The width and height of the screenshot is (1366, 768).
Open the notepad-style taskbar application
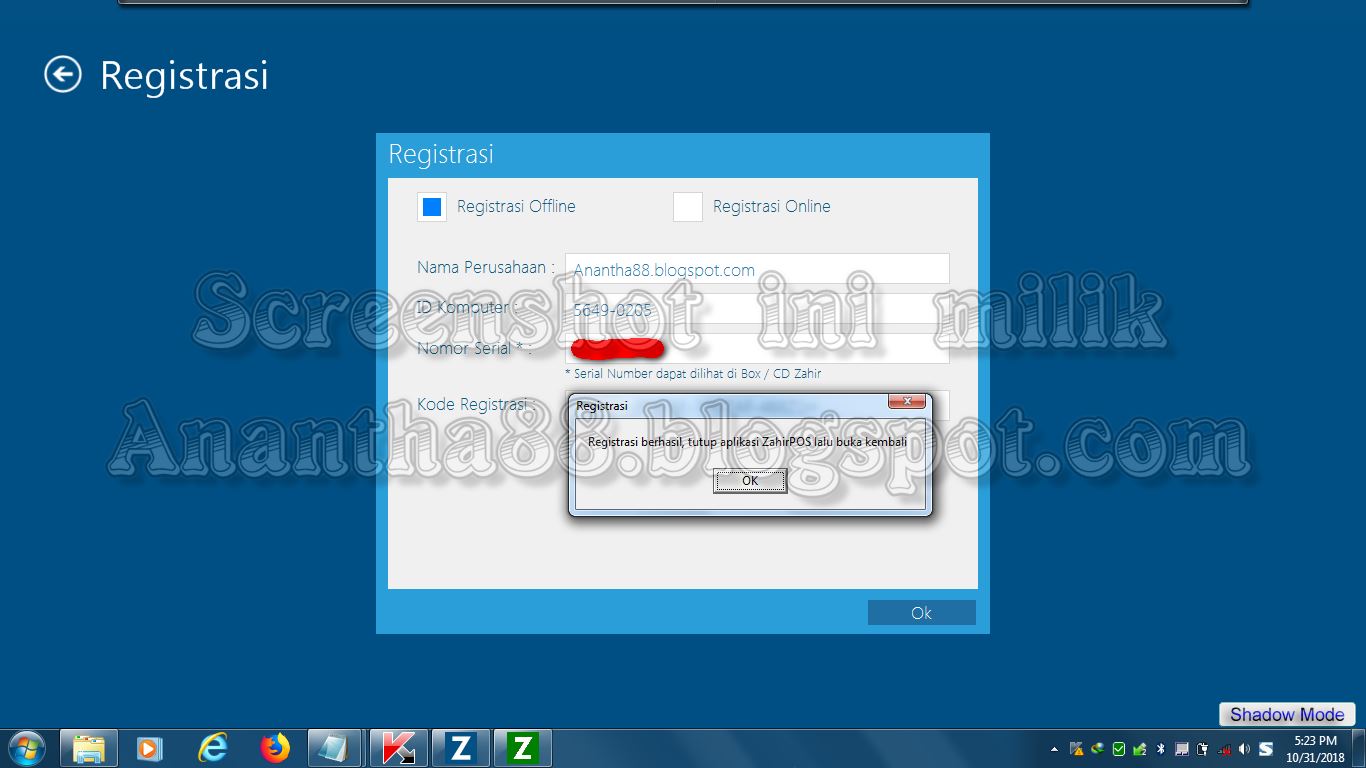click(x=335, y=748)
